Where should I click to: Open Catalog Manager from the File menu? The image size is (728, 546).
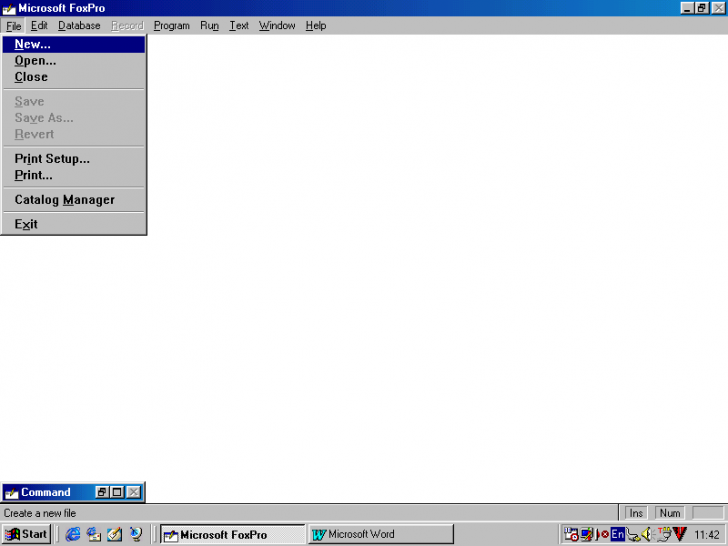[x=64, y=200]
